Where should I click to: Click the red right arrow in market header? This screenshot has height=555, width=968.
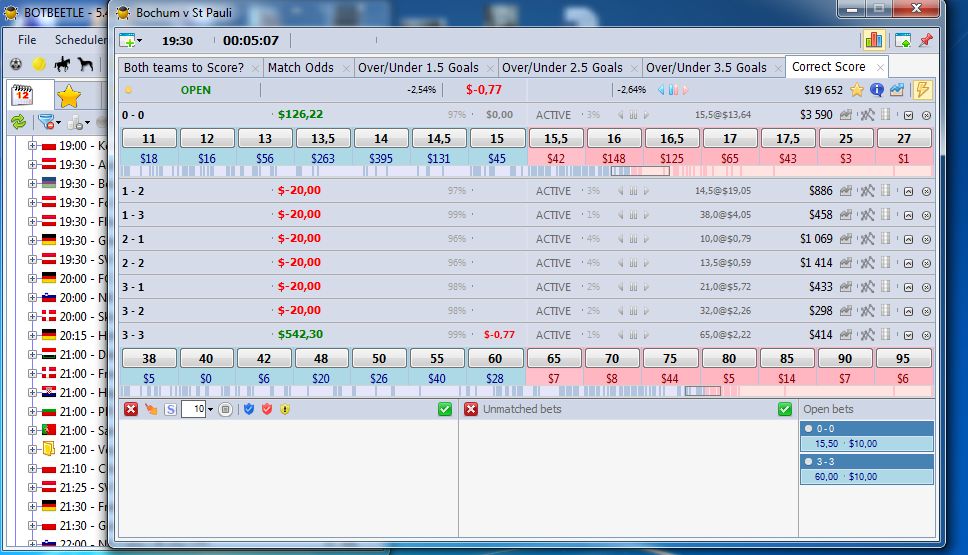(685, 90)
